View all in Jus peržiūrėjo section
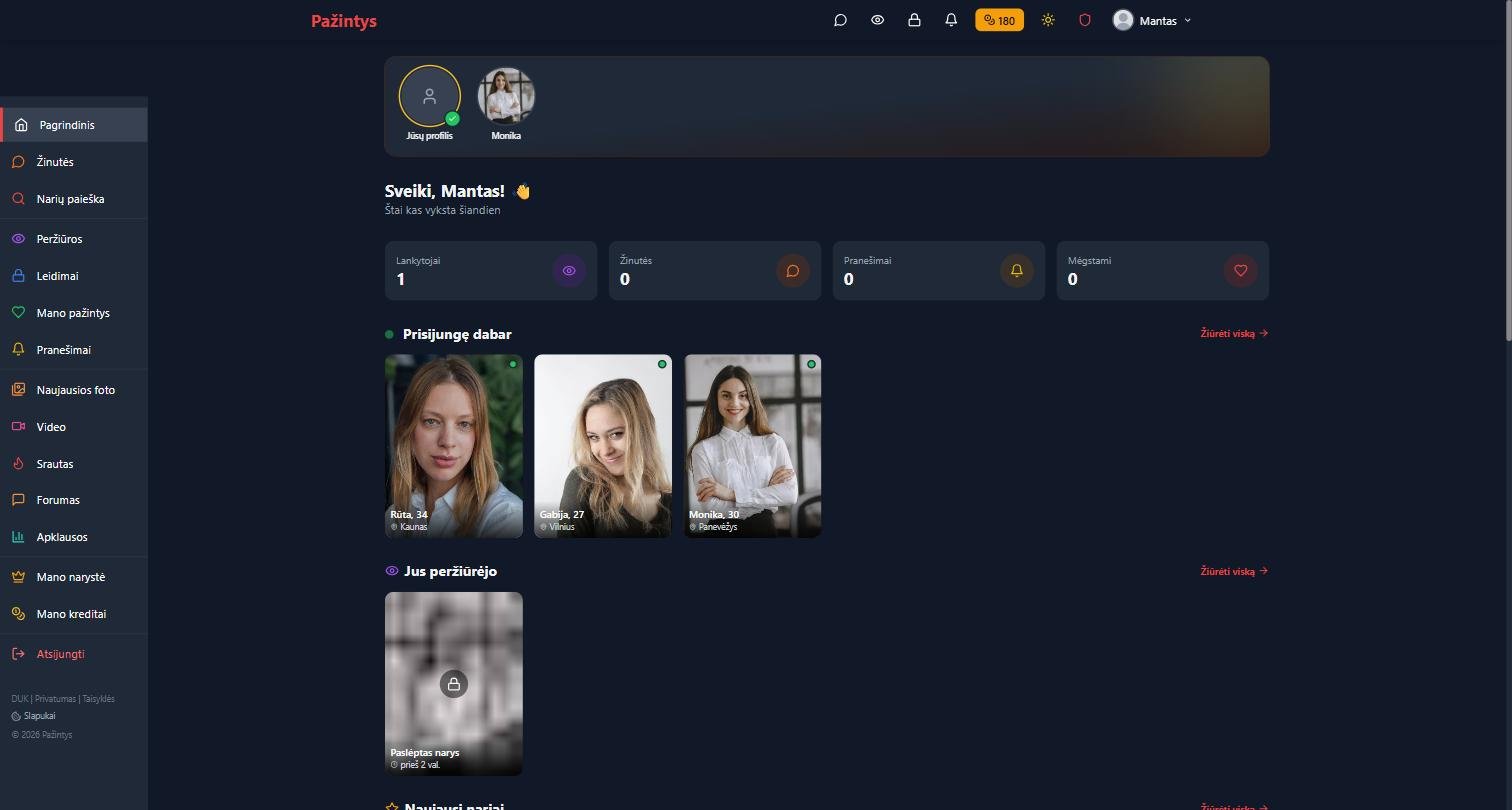 pyautogui.click(x=1234, y=572)
